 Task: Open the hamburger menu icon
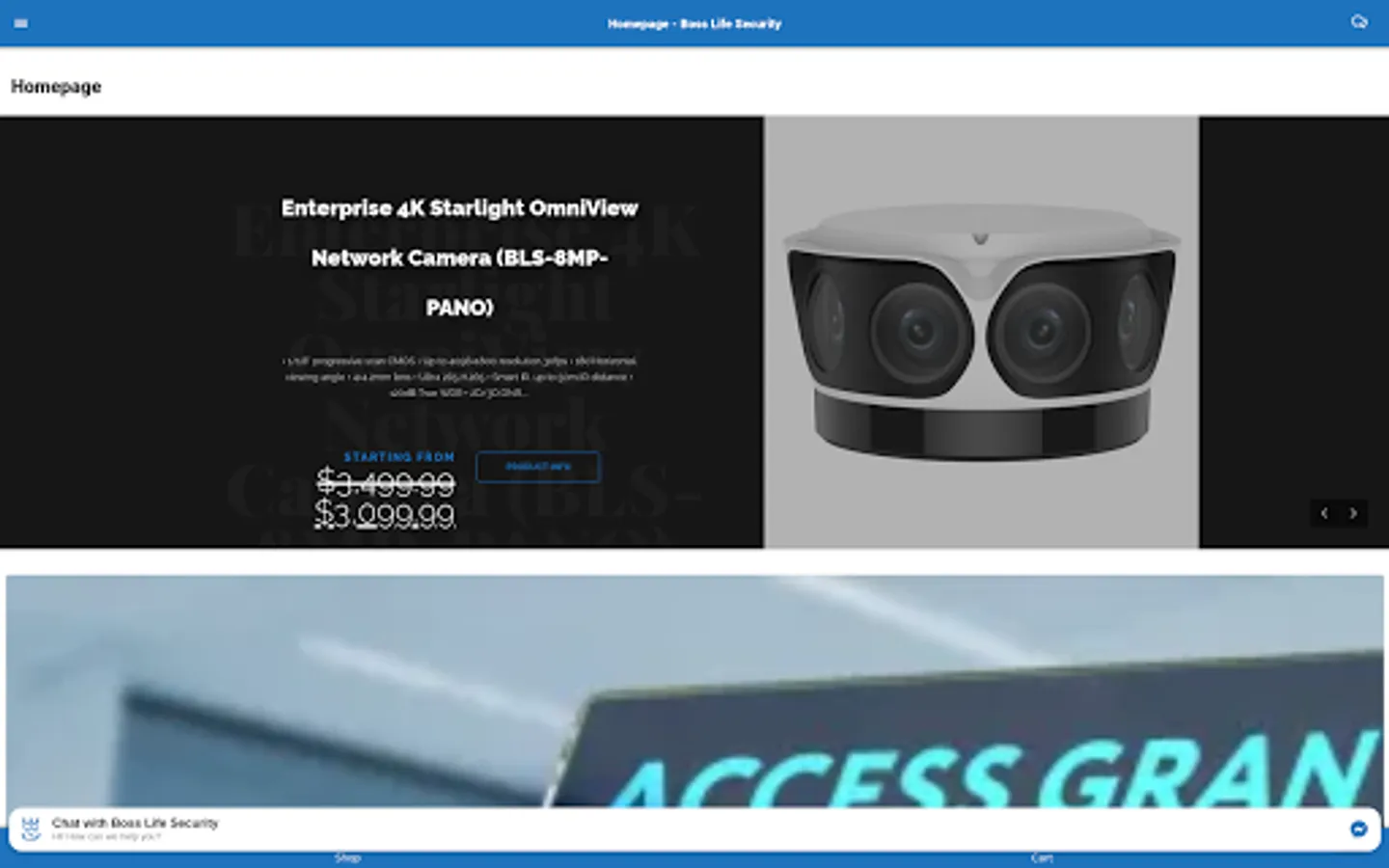[21, 23]
